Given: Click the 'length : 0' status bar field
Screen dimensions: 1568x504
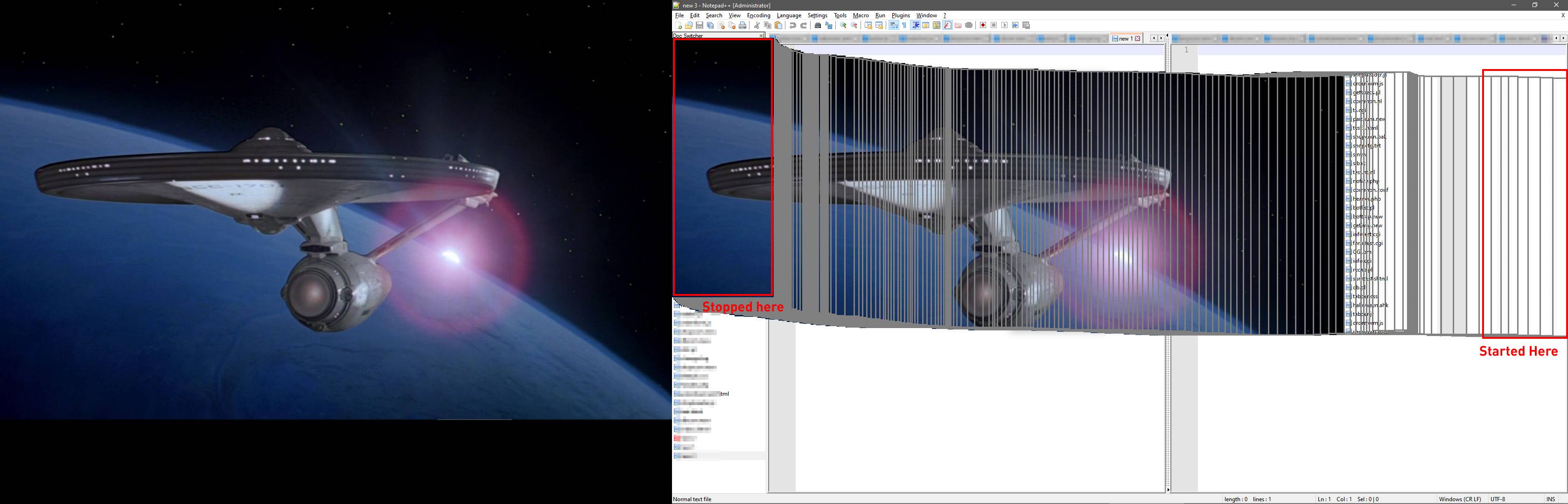Looking at the screenshot, I should (x=1235, y=499).
